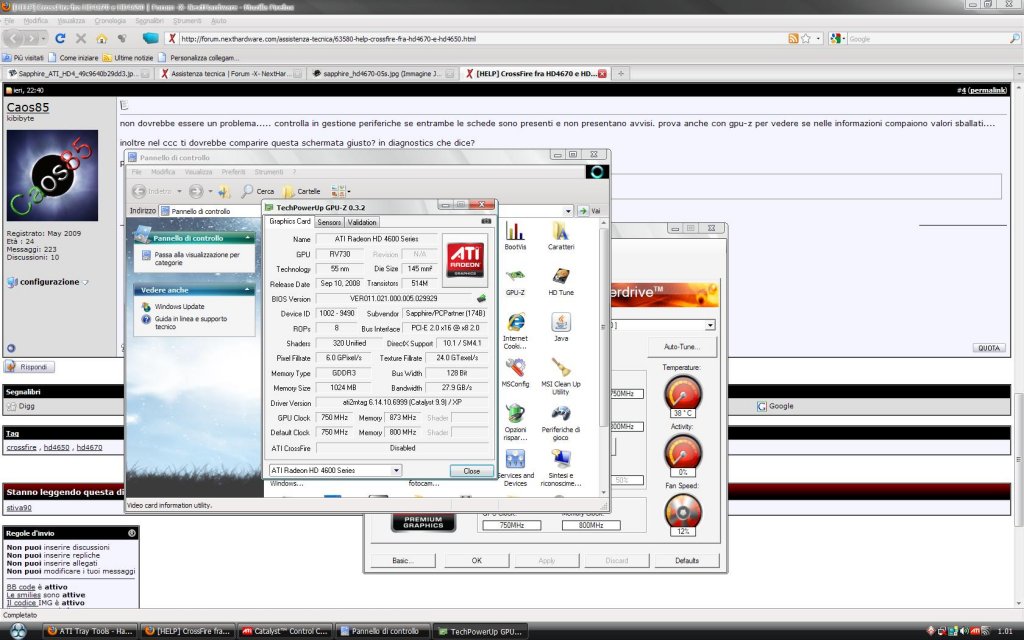Open the Indietro back history dropdown

coord(179,191)
